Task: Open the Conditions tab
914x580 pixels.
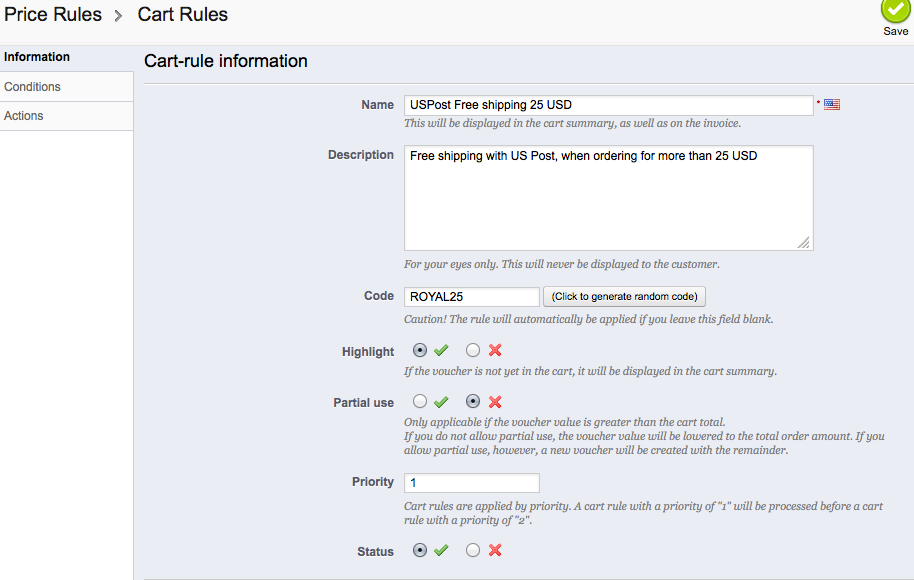Action: pyautogui.click(x=33, y=87)
